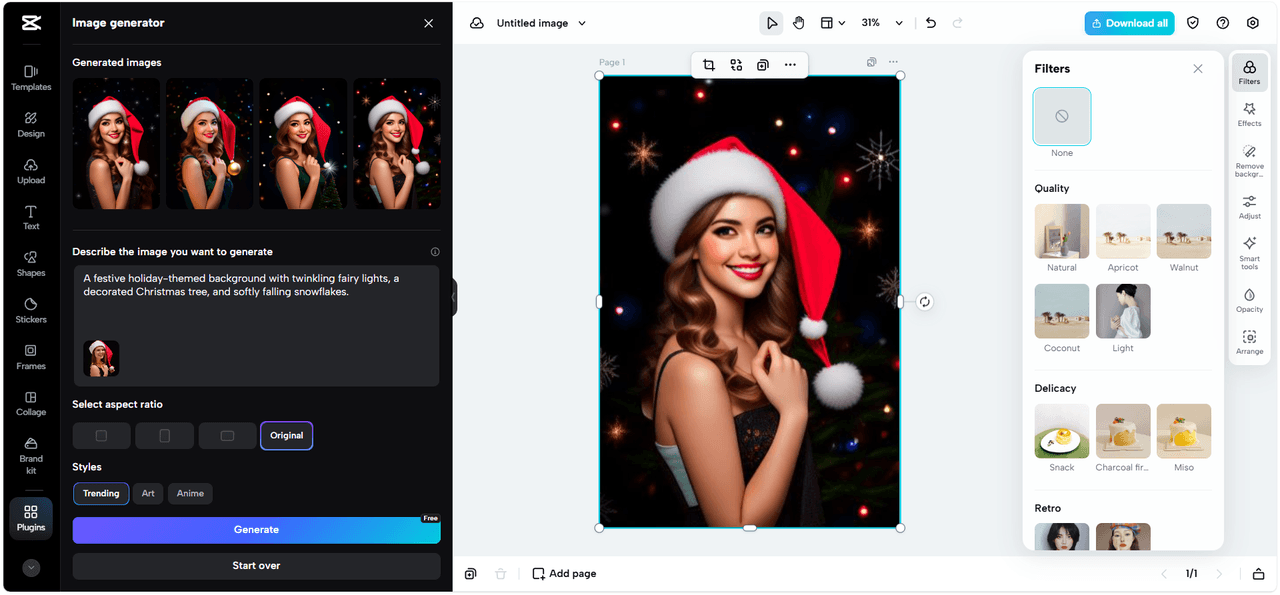
Task: Open the zoom level dropdown showing 31%
Action: [878, 22]
